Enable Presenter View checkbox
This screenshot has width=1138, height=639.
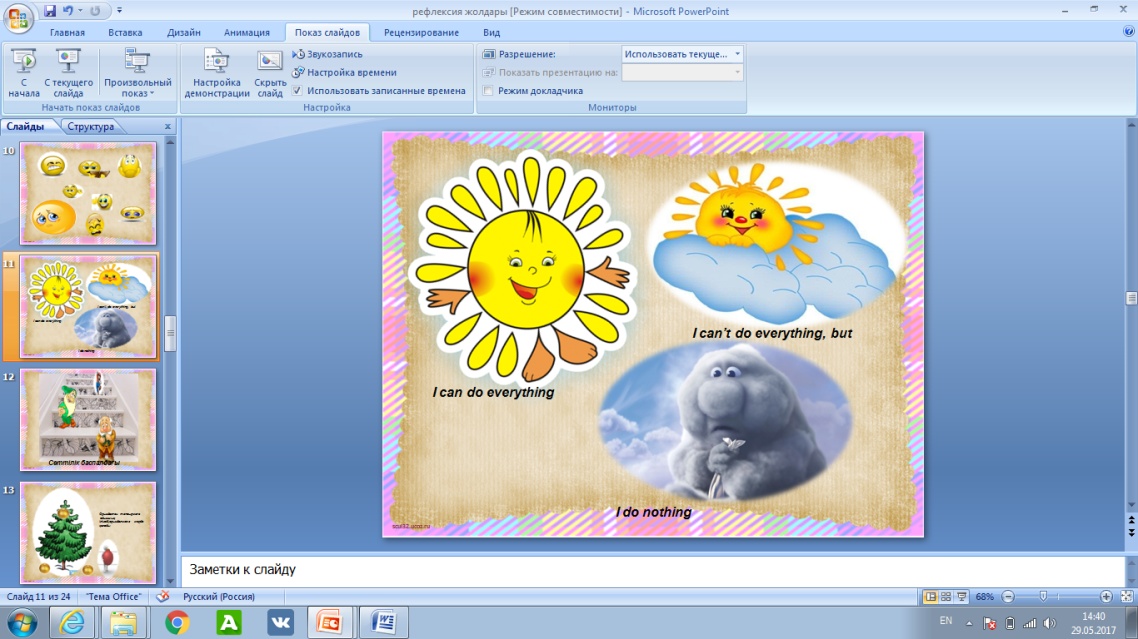click(488, 91)
